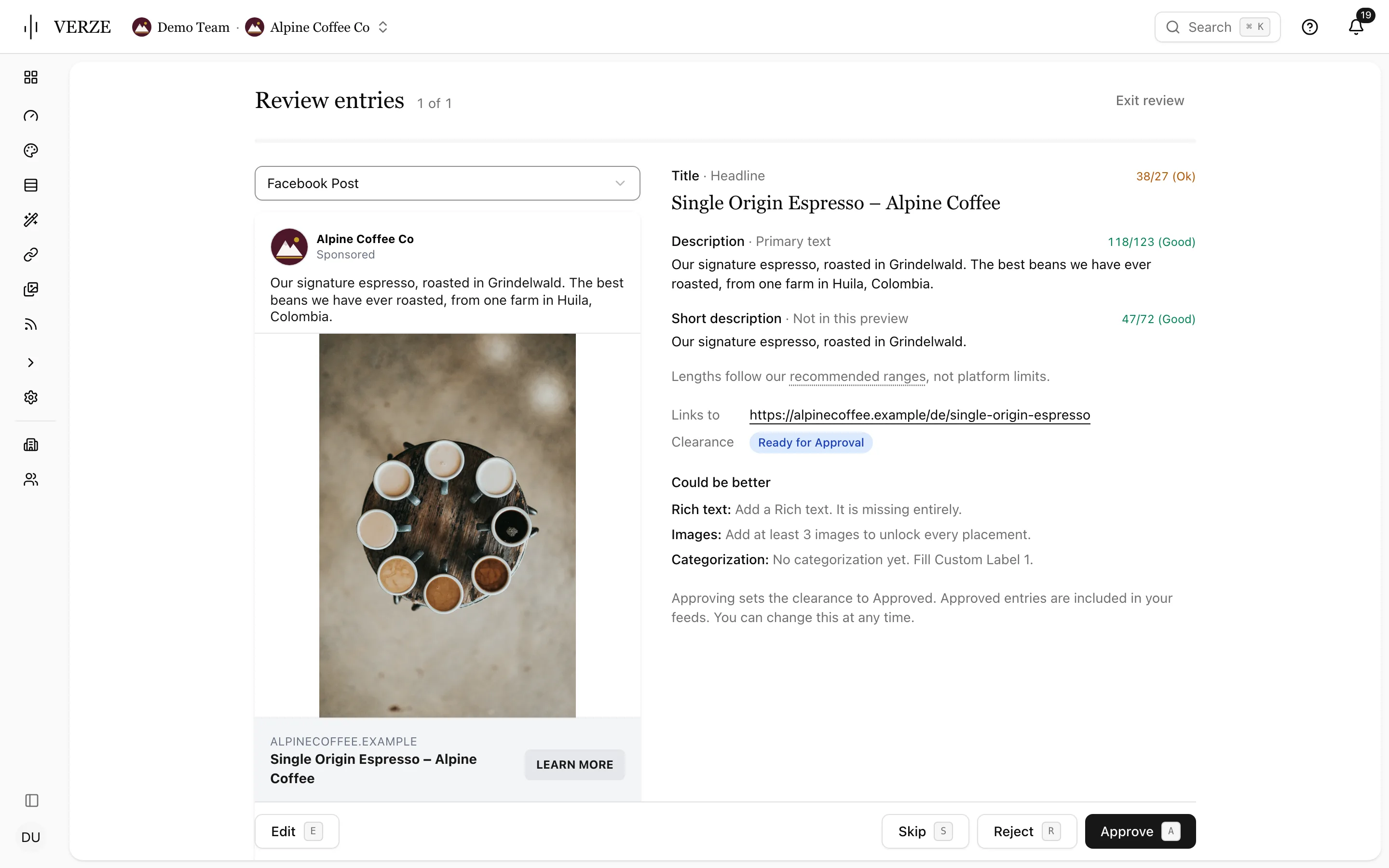
Task: Click the '118/123 (Good)' description length indicator
Action: 1151,242
